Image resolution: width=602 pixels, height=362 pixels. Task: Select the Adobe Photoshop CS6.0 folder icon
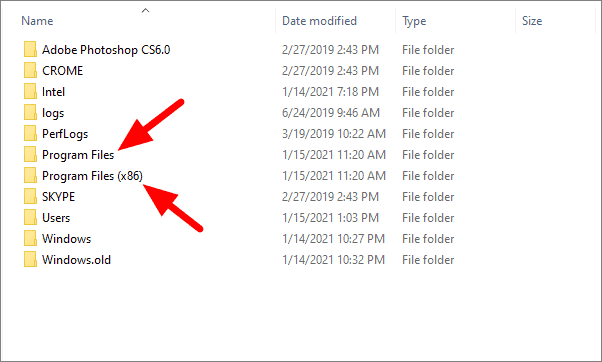coord(30,50)
